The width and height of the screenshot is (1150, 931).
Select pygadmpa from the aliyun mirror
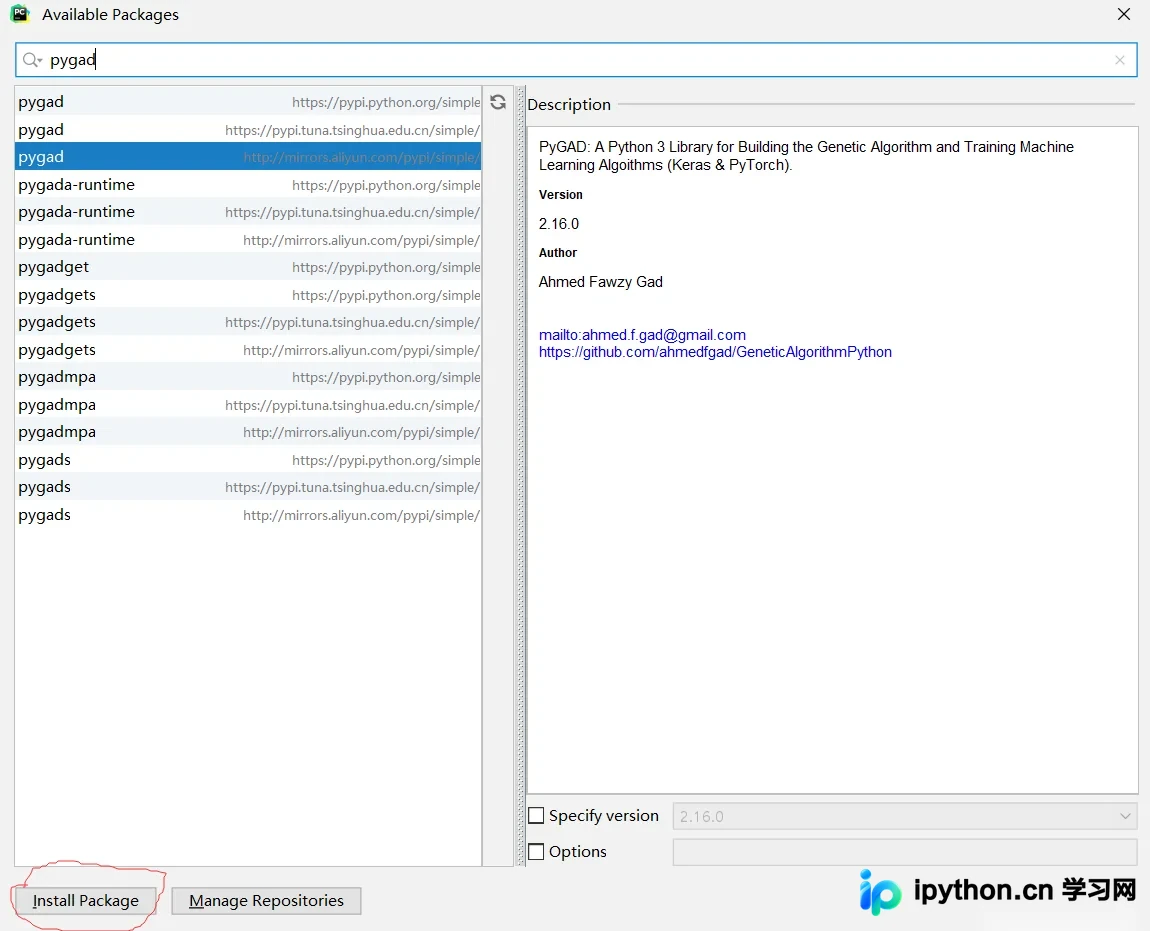tap(248, 432)
